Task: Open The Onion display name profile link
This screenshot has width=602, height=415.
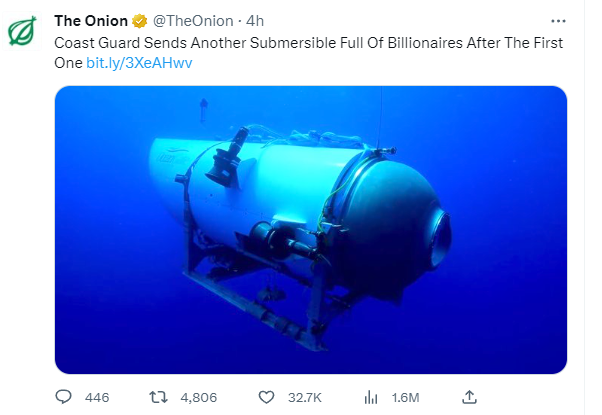Action: (x=90, y=21)
